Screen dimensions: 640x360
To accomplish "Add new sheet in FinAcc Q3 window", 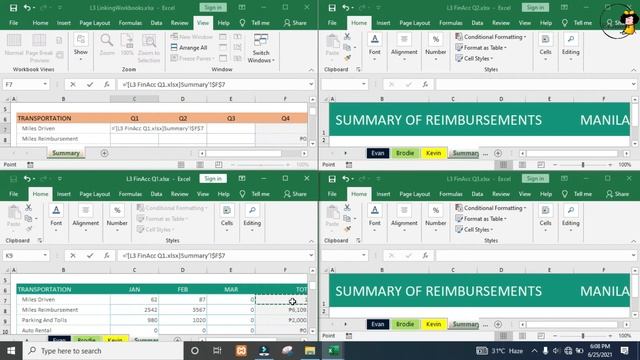I will click(498, 324).
